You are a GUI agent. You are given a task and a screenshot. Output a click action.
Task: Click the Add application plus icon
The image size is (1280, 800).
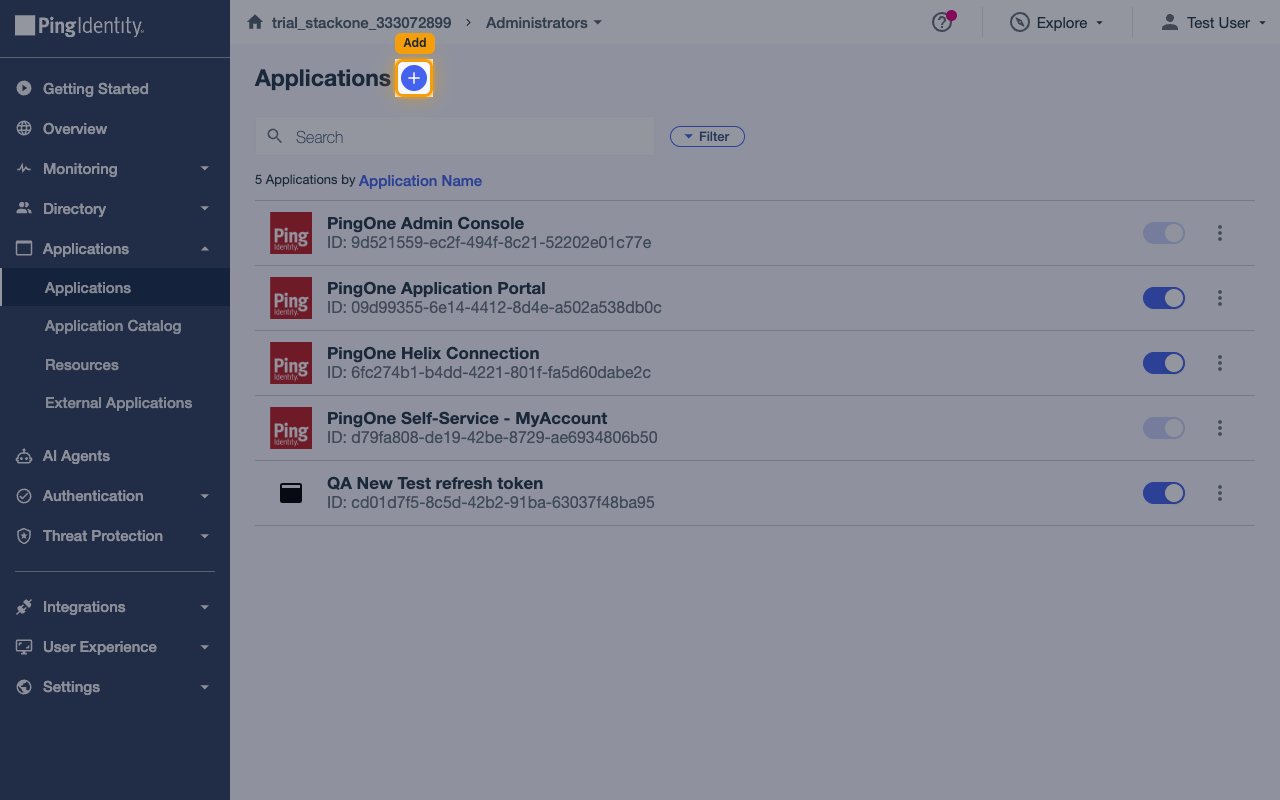click(x=414, y=78)
